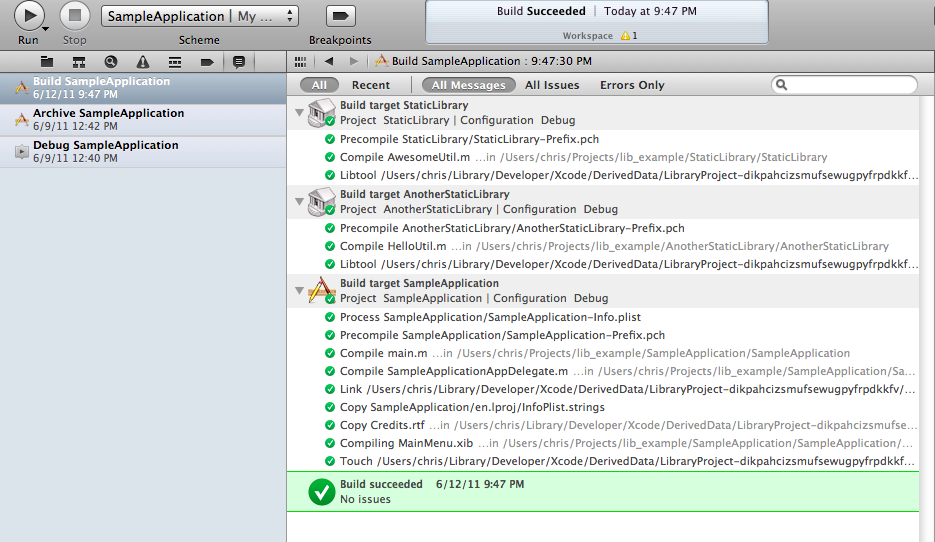Click the green check beside Compile main.m

pyautogui.click(x=329, y=353)
